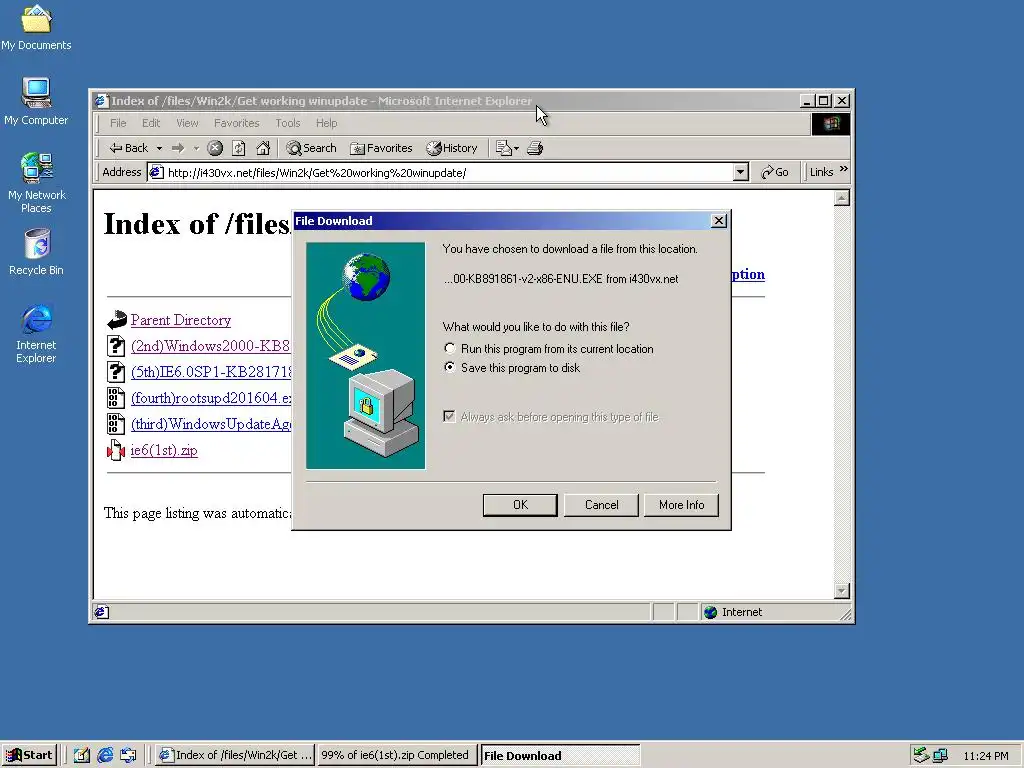
Task: Click the (fourth)rootsupd binary file icon
Action: pos(116,398)
